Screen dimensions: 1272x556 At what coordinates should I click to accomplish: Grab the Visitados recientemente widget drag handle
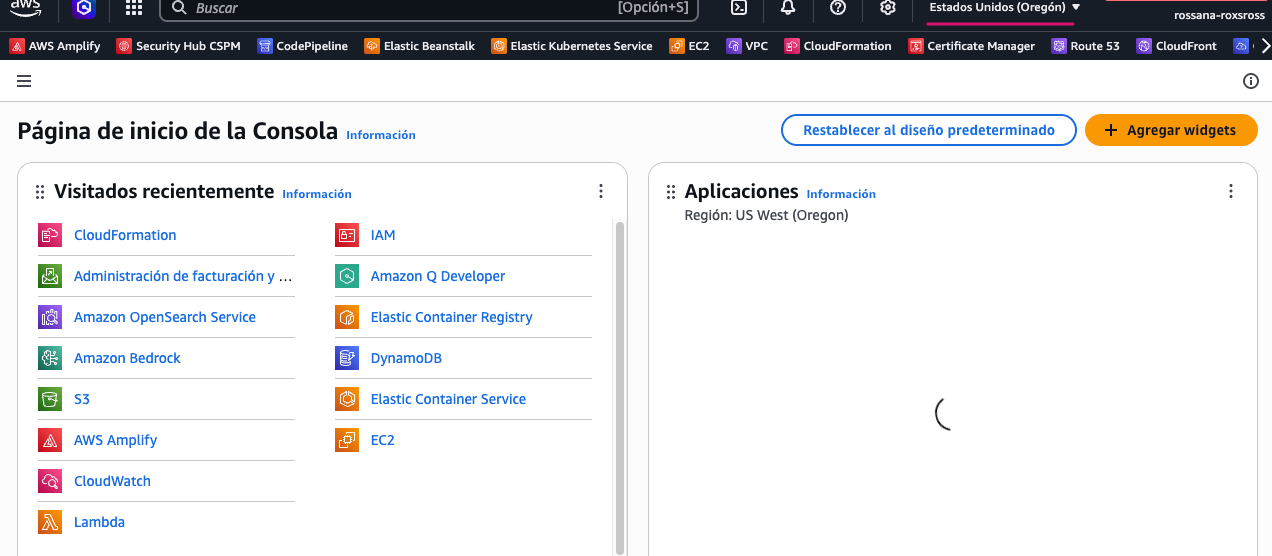(x=40, y=192)
